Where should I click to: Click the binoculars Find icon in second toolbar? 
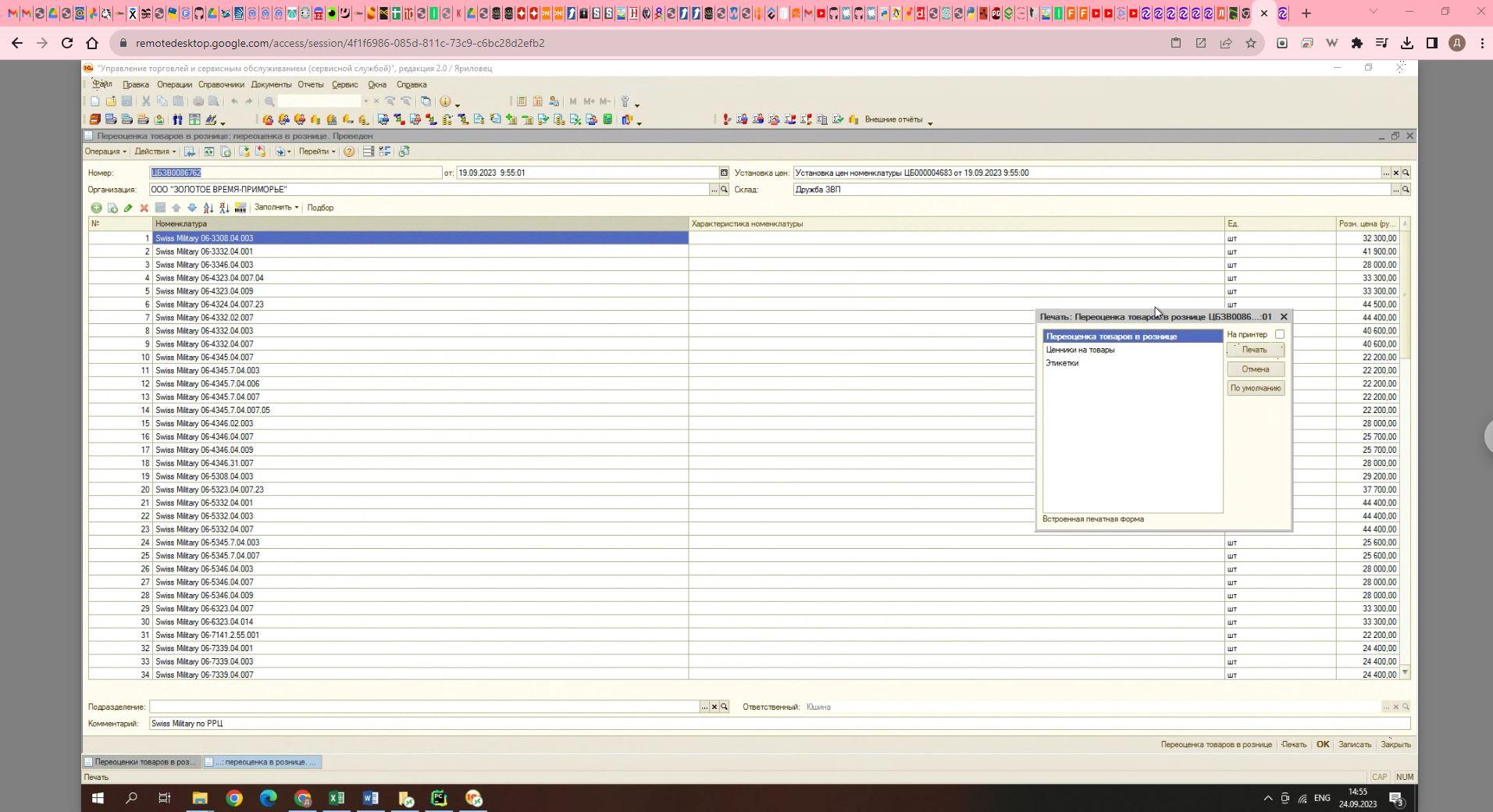coord(178,119)
